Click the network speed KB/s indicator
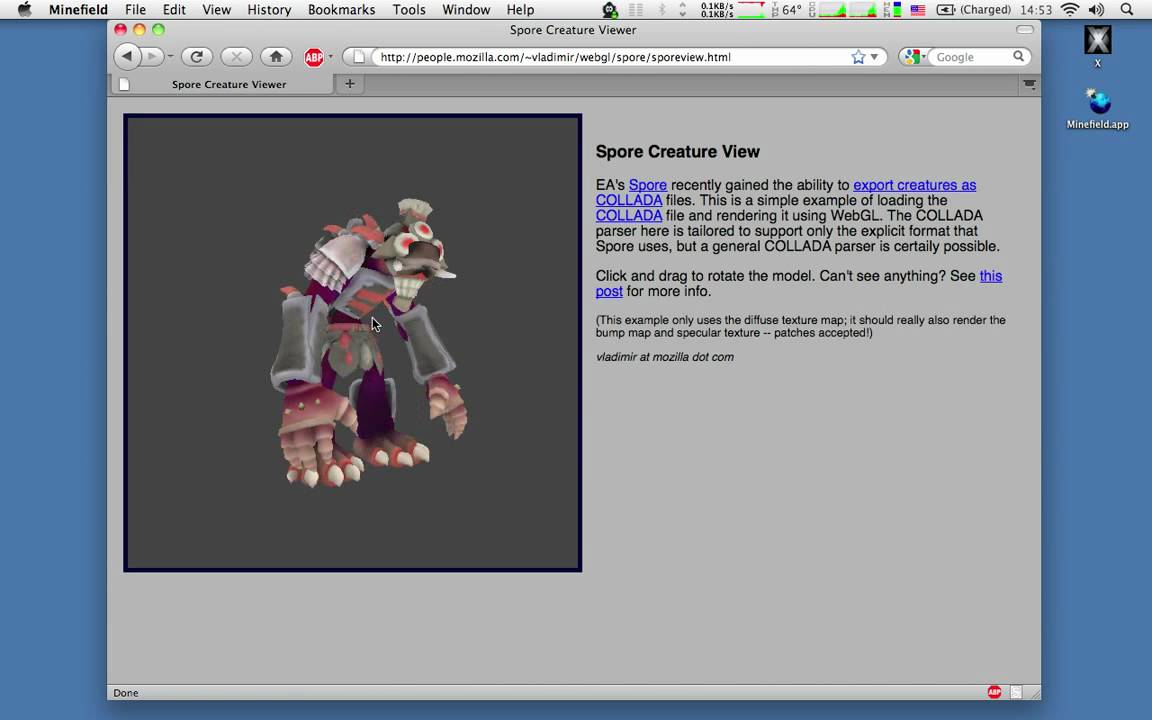This screenshot has height=720, width=1152. coord(717,10)
